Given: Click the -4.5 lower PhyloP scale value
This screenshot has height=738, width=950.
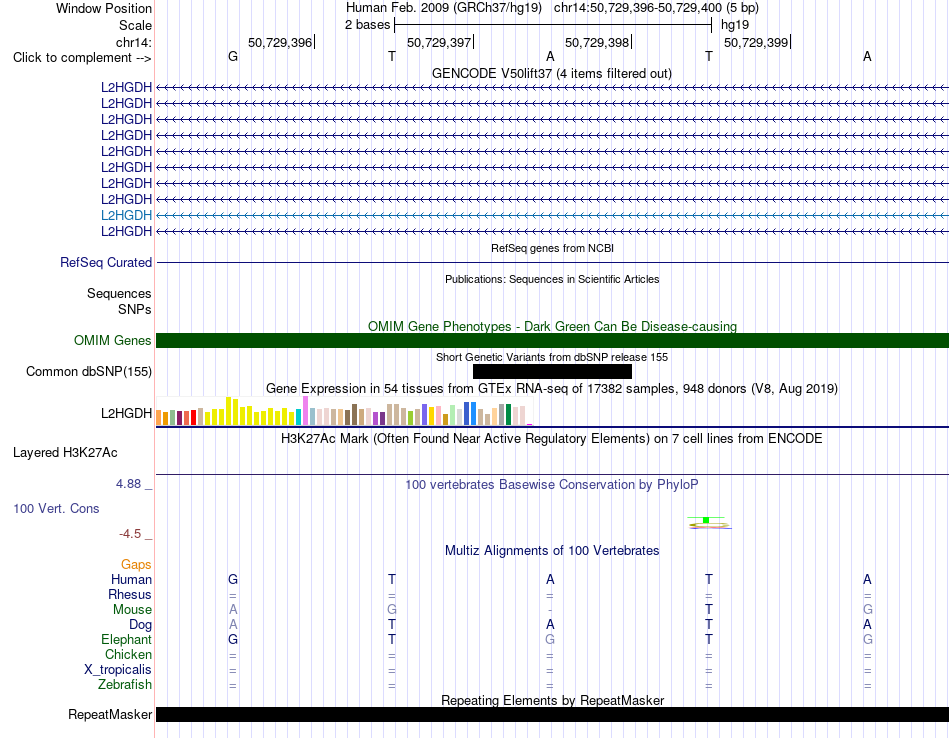Looking at the screenshot, I should (x=130, y=534).
